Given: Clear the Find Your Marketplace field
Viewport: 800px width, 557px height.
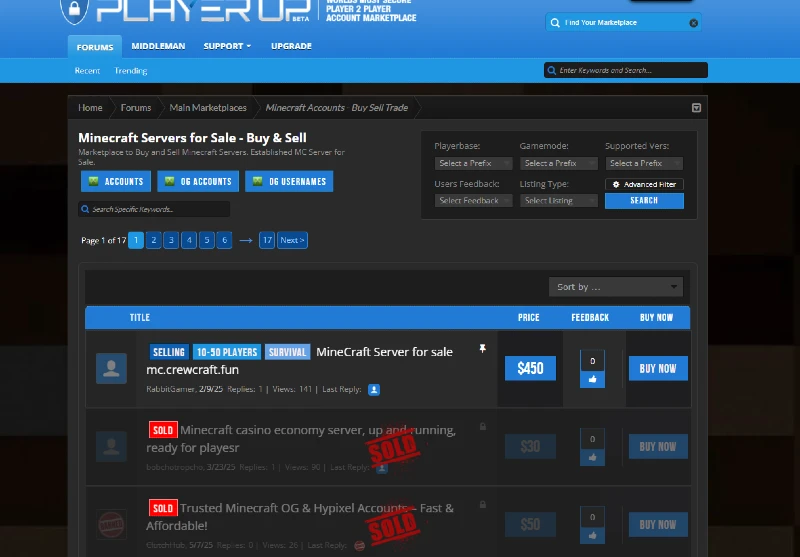Looking at the screenshot, I should click(693, 23).
